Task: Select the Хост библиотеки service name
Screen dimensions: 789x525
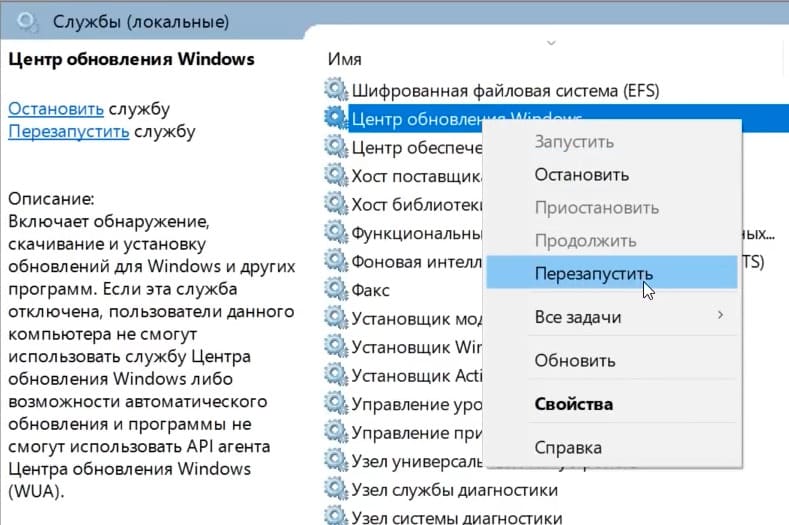Action: [x=417, y=205]
